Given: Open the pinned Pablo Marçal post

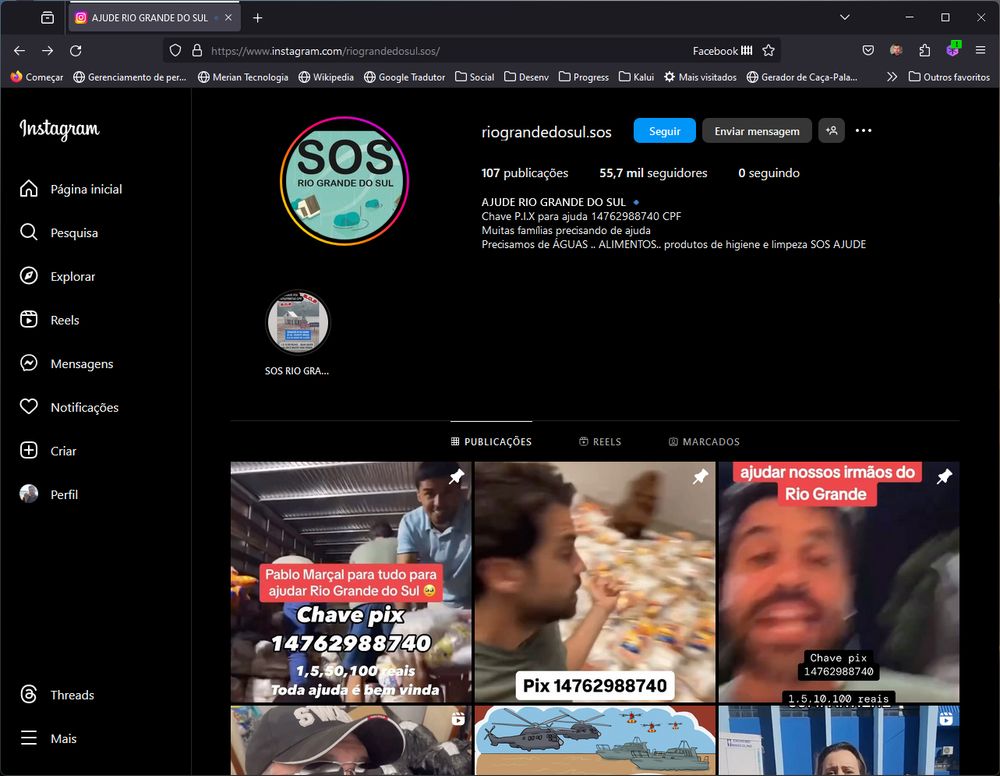Looking at the screenshot, I should [x=351, y=582].
